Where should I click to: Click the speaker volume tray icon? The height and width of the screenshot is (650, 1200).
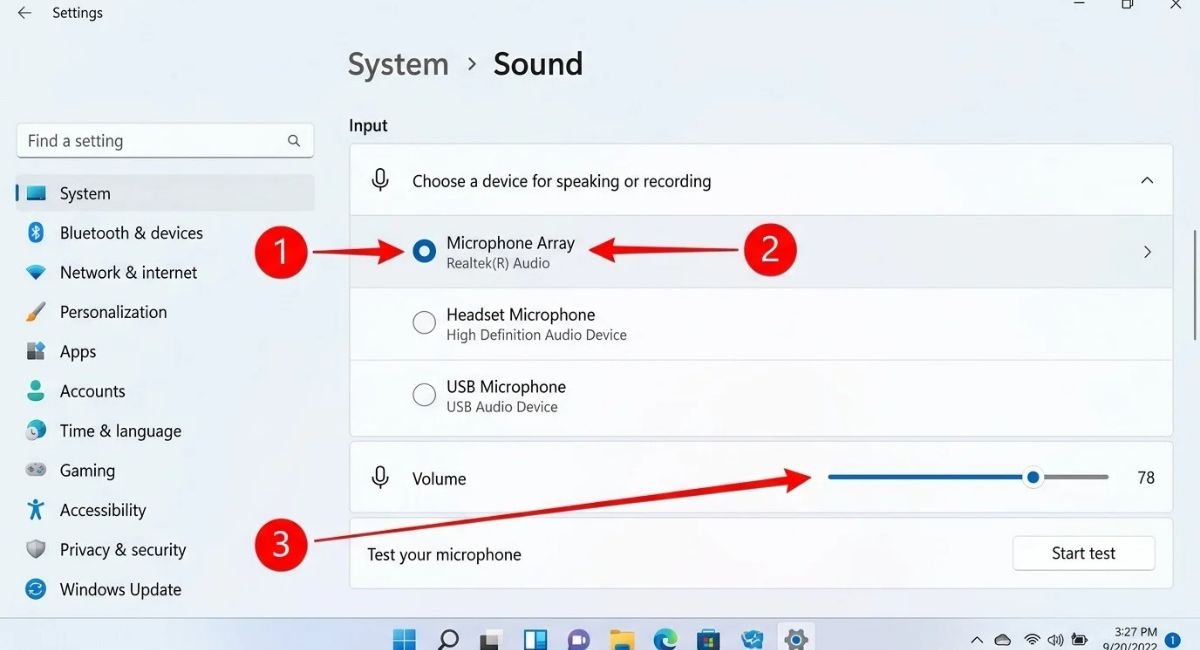[1055, 639]
